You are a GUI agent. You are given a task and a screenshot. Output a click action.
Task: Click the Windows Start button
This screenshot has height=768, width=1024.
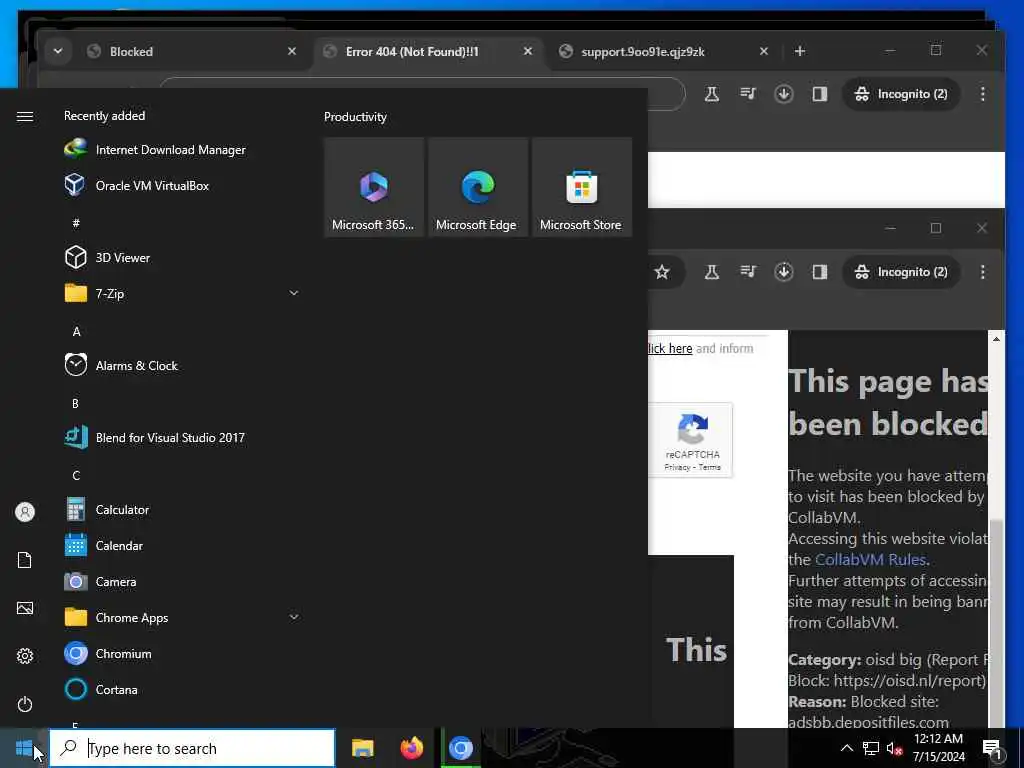(24, 748)
